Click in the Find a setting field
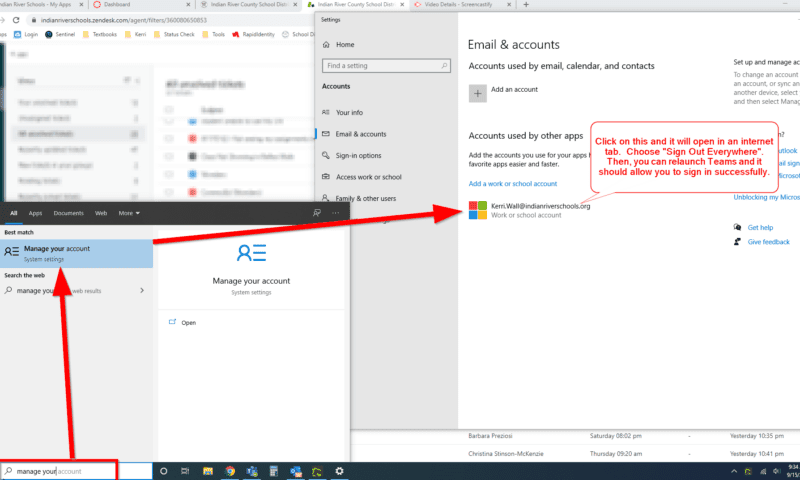Image resolution: width=800 pixels, height=480 pixels. (386, 66)
